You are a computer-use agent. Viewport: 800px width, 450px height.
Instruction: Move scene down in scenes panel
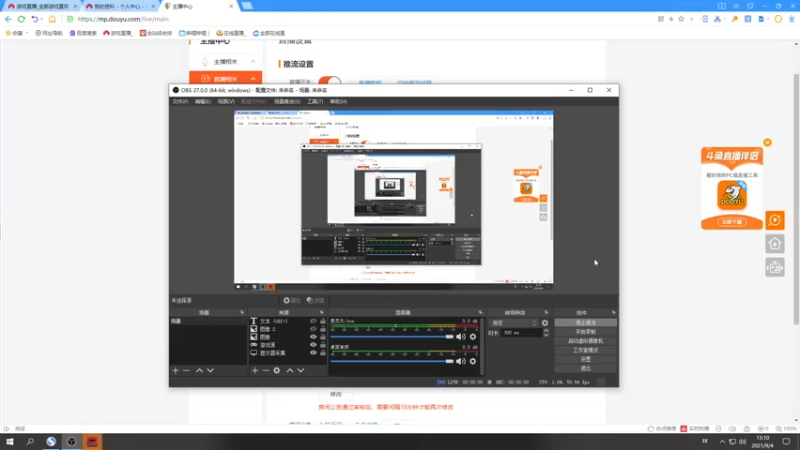[x=210, y=370]
